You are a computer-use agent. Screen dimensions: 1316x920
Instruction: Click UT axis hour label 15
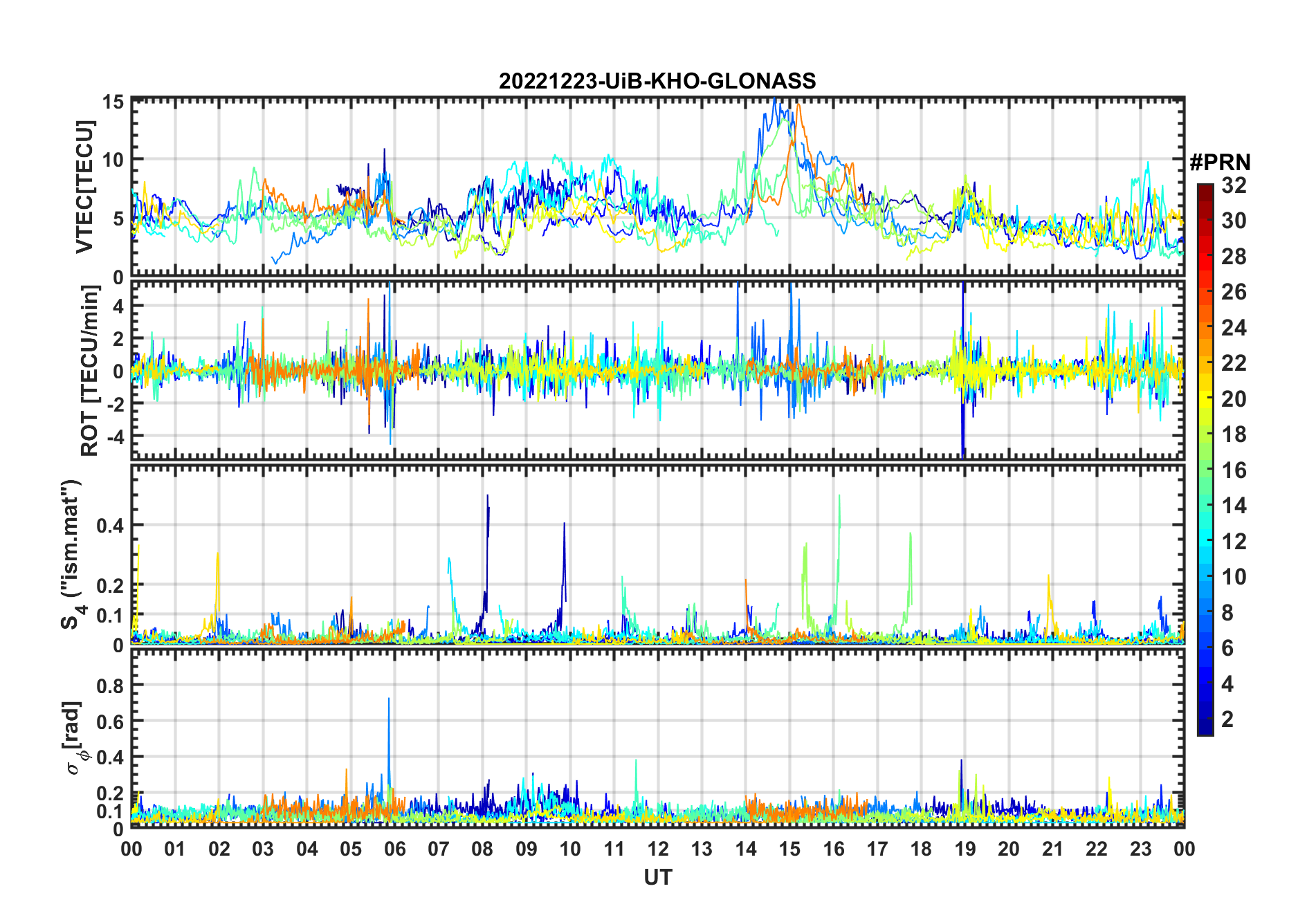789,849
